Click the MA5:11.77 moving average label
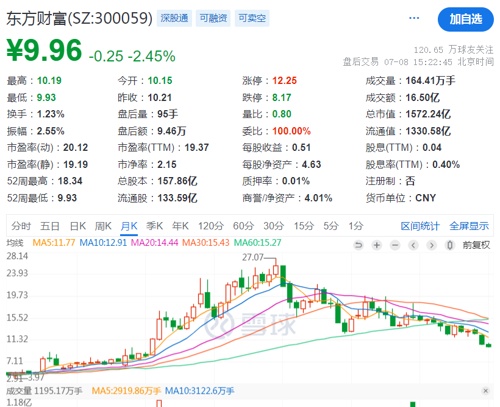 tap(54, 243)
